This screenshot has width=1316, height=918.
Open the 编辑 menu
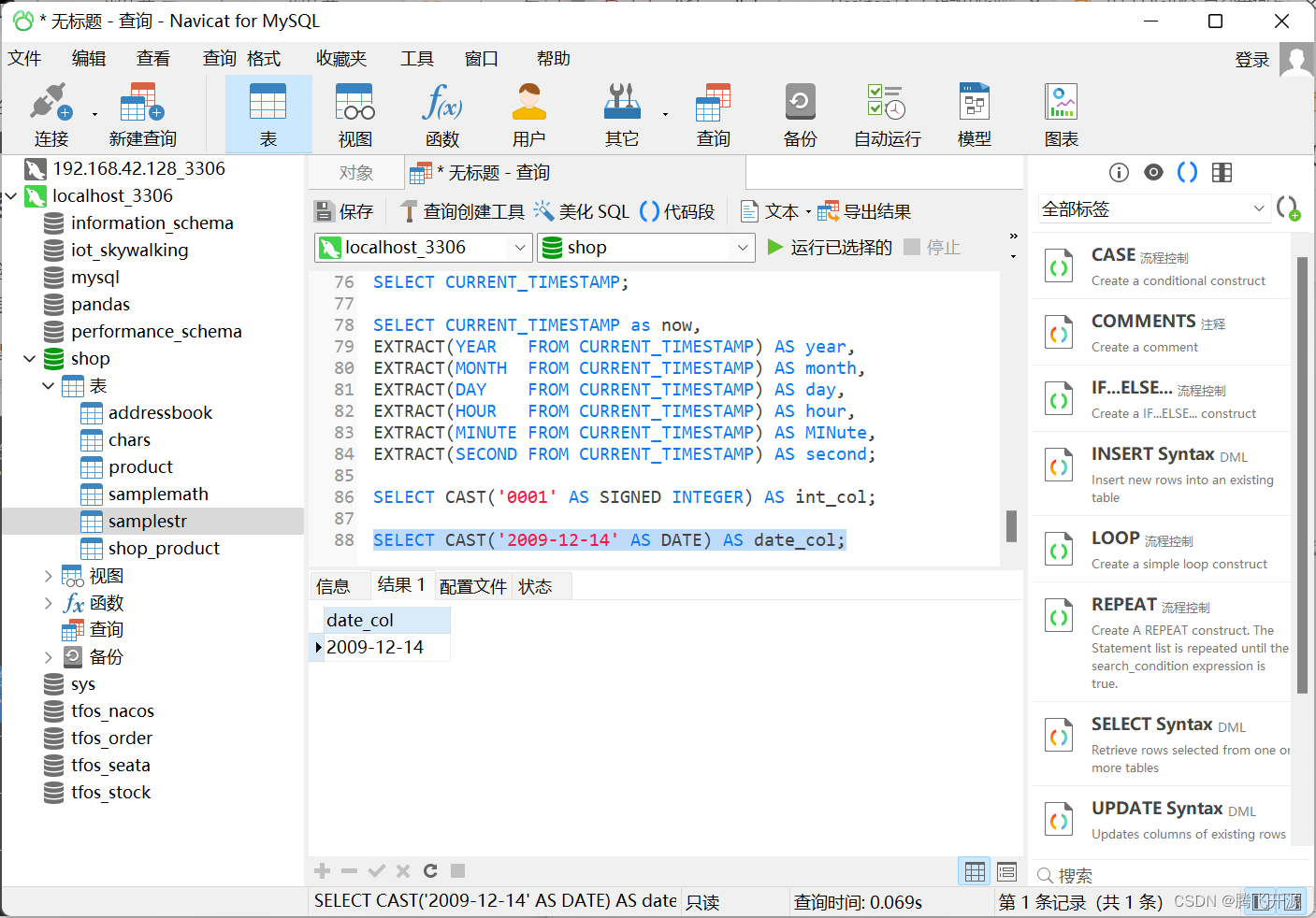(x=89, y=59)
